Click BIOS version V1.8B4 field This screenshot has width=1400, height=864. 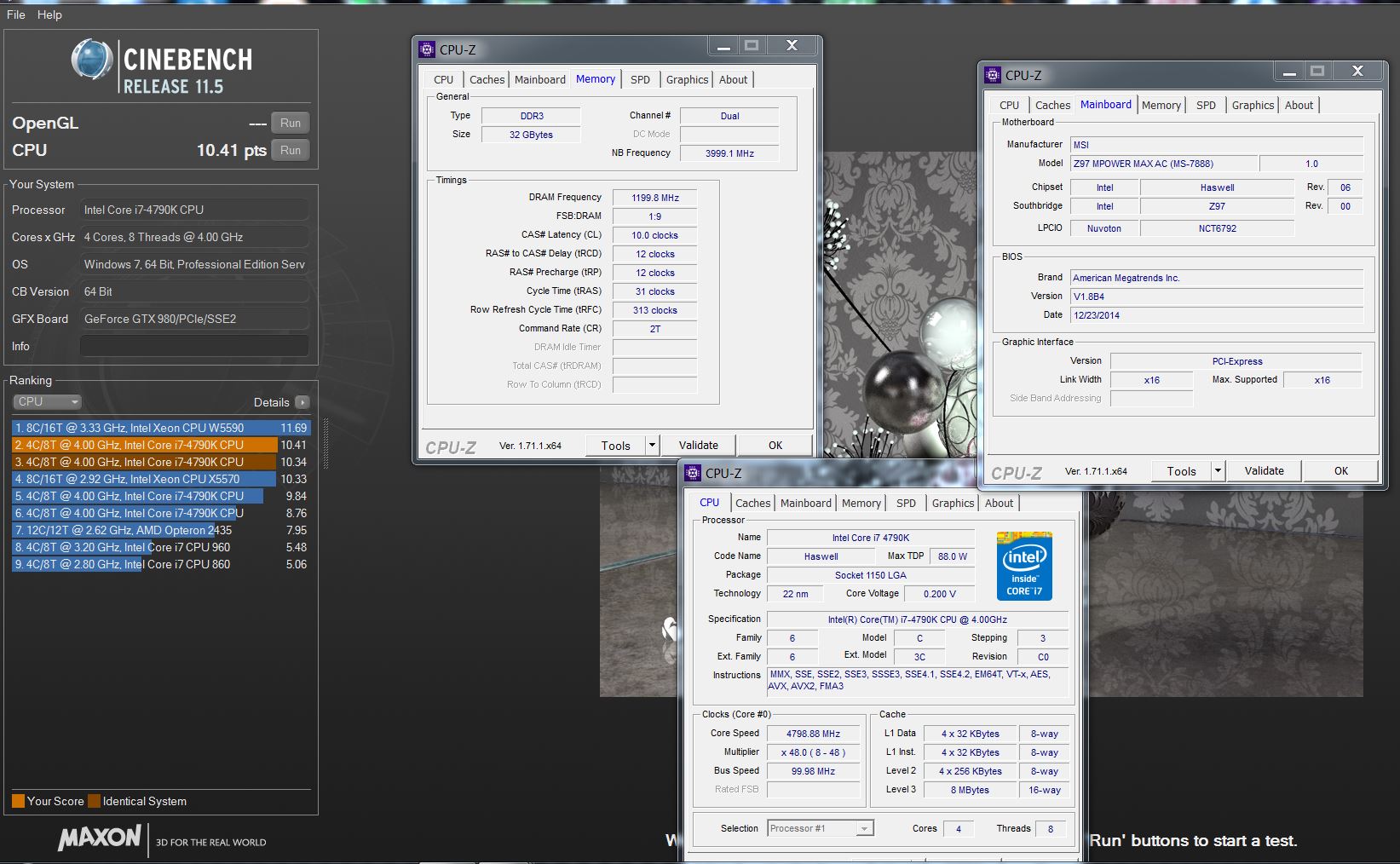click(1217, 297)
